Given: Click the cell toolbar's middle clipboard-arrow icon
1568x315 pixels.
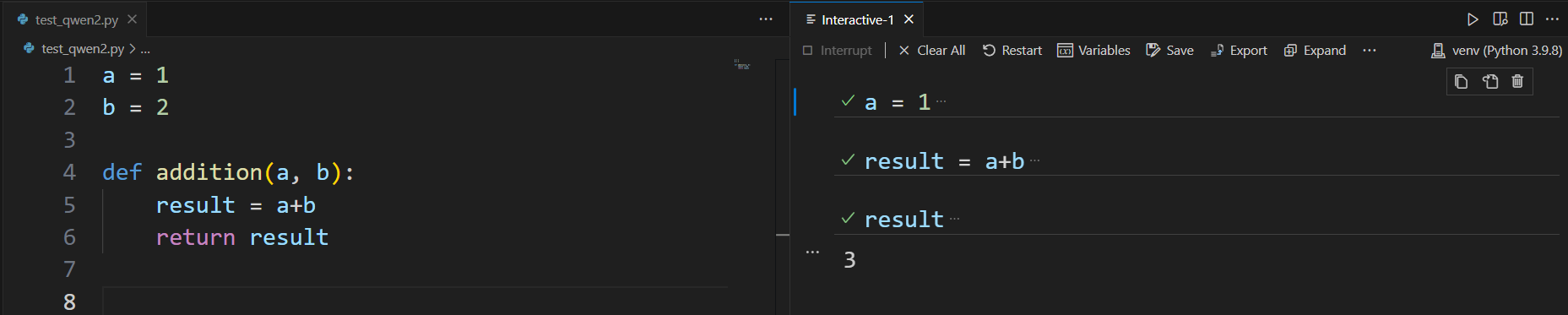Looking at the screenshot, I should [x=1490, y=81].
